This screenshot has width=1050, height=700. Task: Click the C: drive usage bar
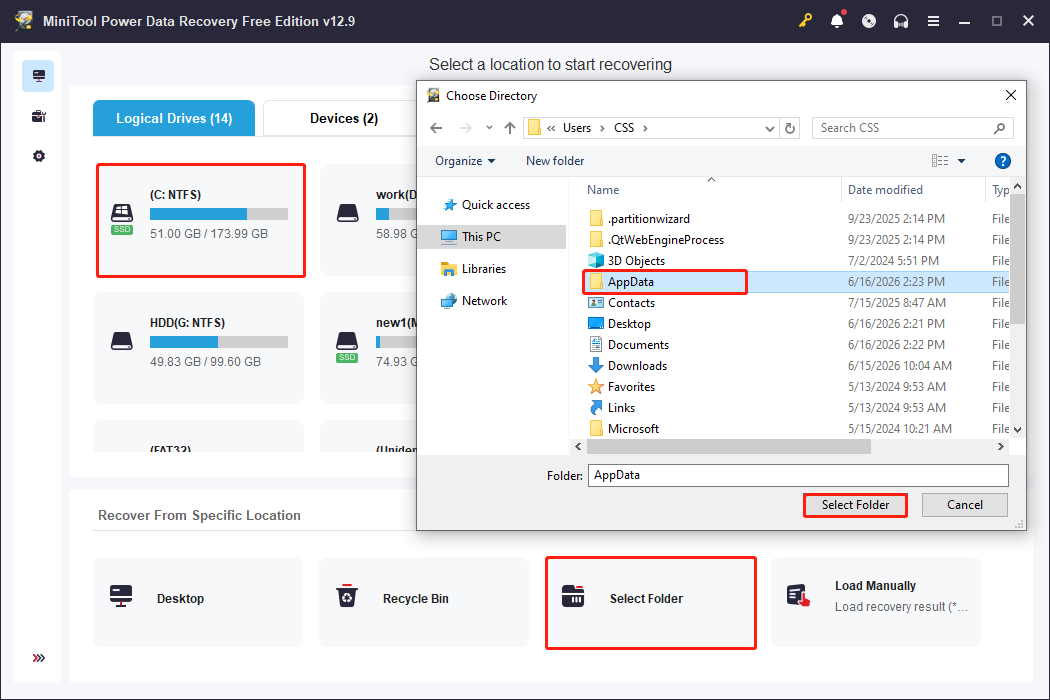coord(219,214)
